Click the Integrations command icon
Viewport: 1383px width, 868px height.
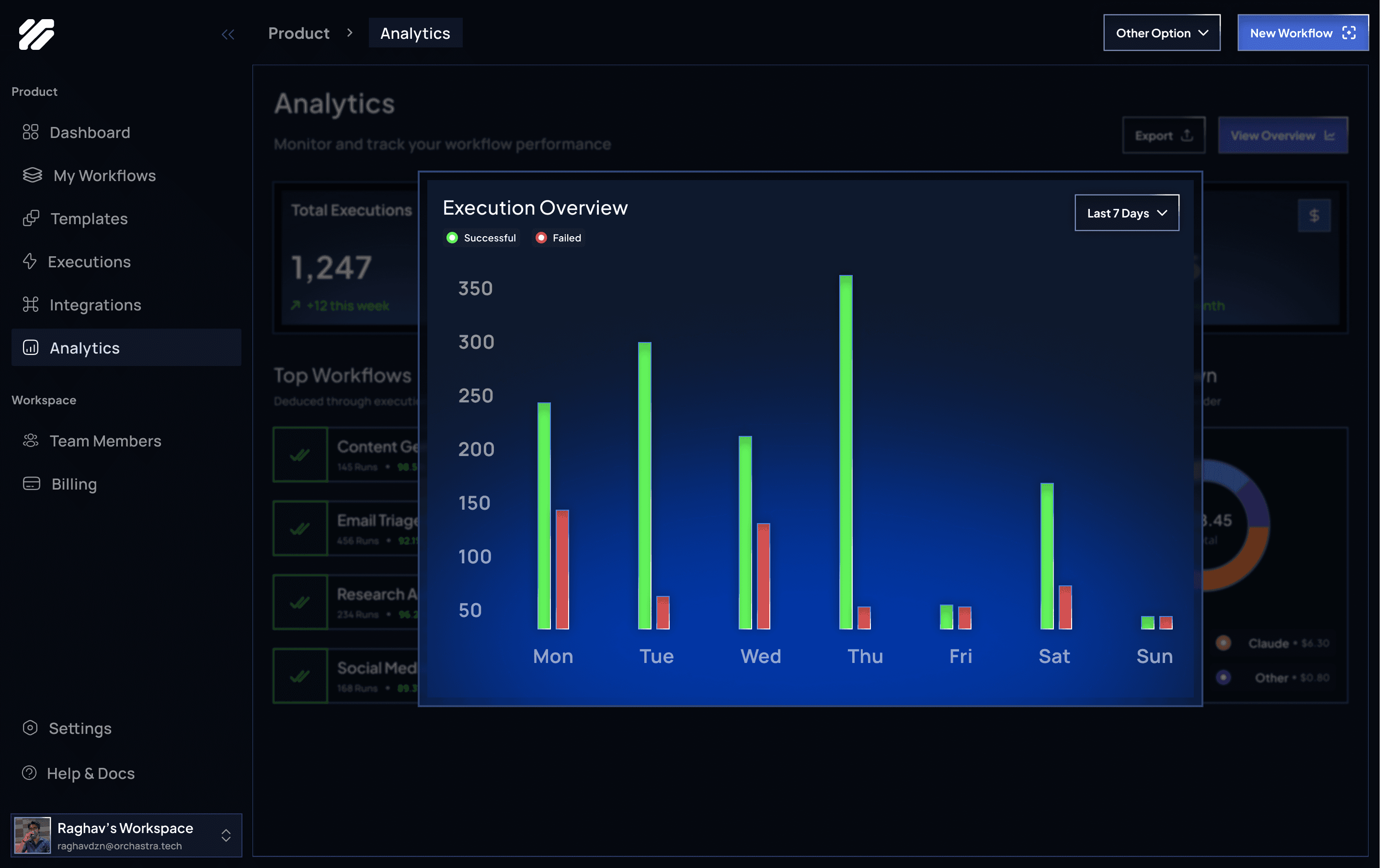click(31, 304)
